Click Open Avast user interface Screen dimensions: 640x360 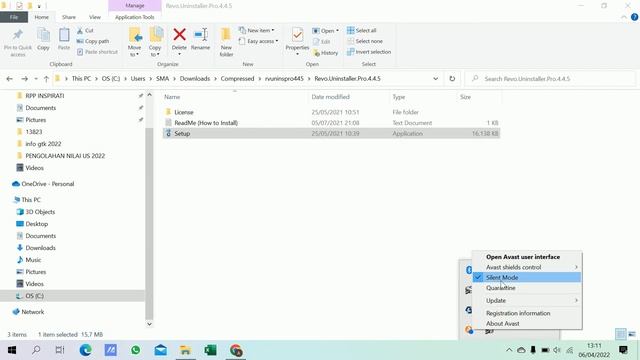(x=522, y=257)
